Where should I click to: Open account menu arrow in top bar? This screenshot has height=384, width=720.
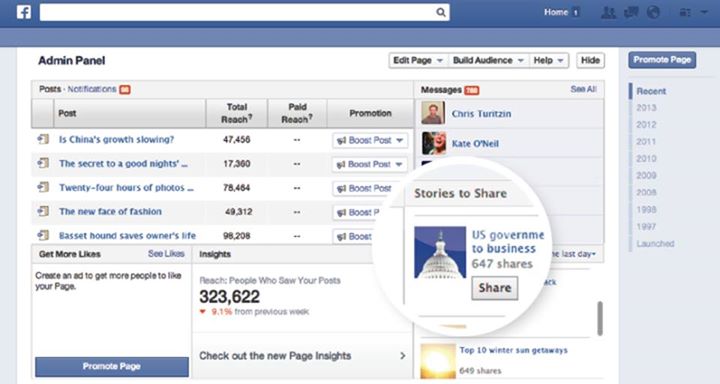tap(704, 12)
